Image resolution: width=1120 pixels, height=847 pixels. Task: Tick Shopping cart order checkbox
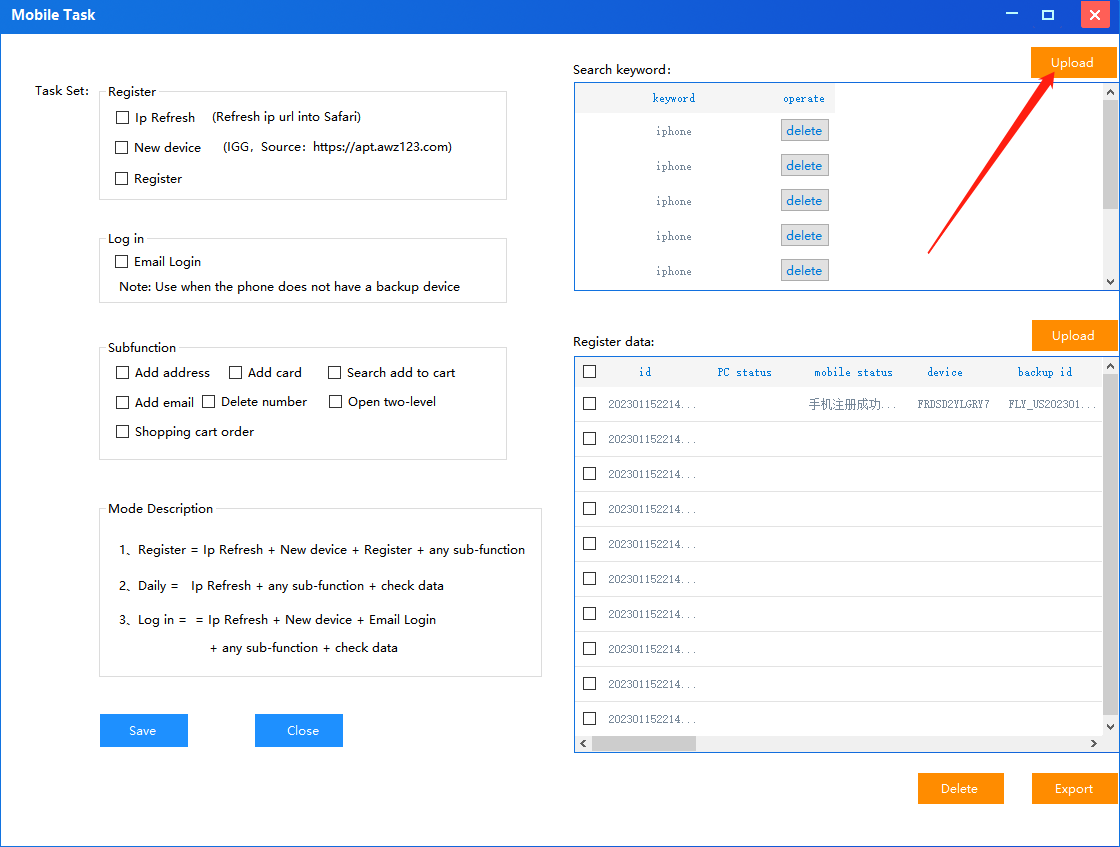pos(122,431)
